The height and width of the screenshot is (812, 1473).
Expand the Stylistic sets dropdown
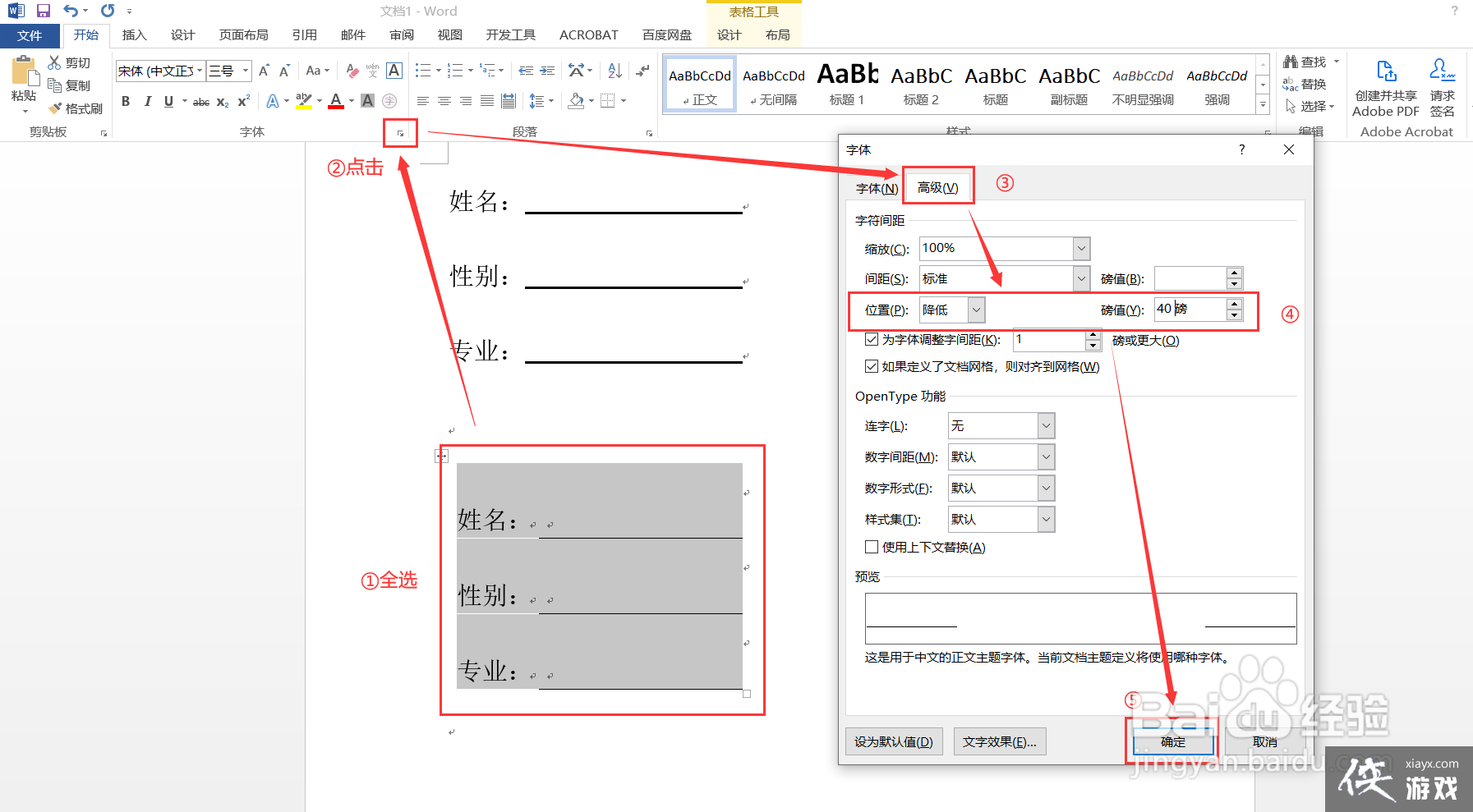(1046, 520)
